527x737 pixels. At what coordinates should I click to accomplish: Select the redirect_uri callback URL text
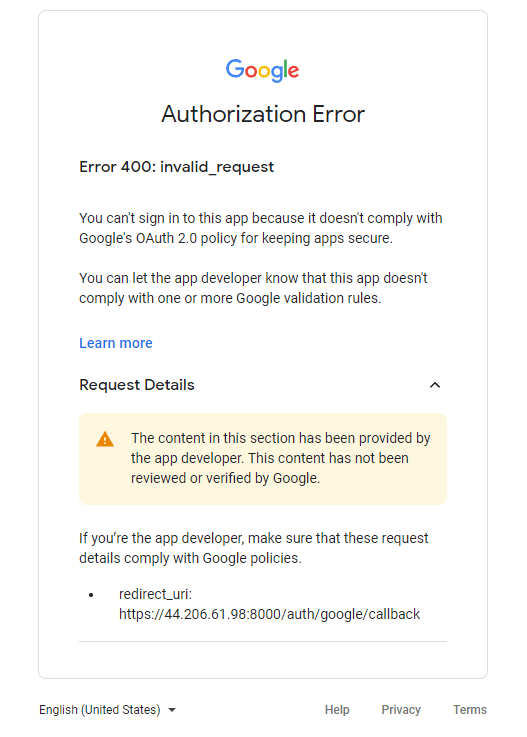(269, 614)
